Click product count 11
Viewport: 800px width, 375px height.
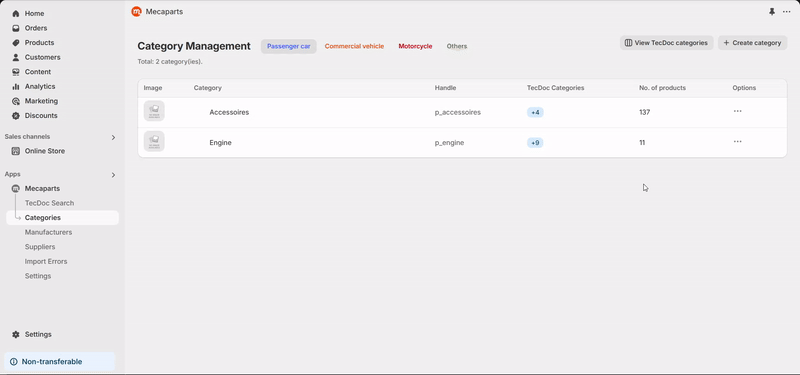point(642,143)
